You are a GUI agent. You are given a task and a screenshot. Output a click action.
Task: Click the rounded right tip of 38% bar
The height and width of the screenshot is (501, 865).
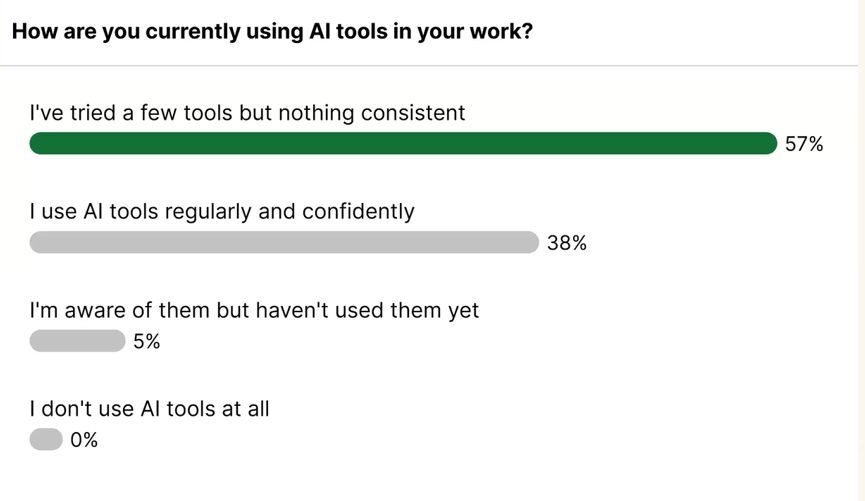530,243
